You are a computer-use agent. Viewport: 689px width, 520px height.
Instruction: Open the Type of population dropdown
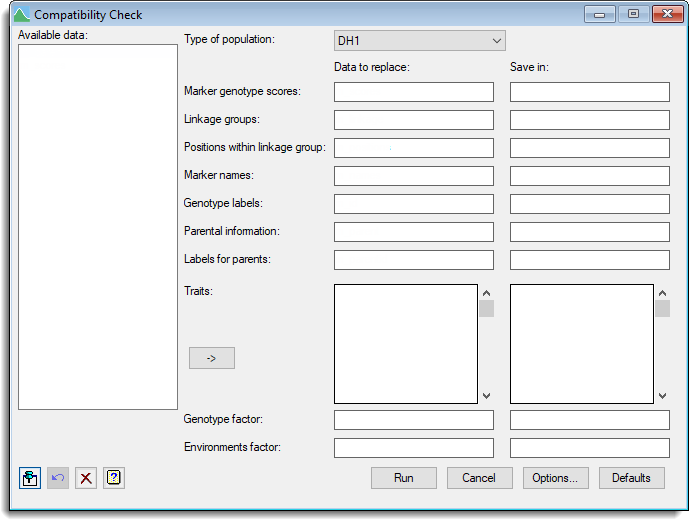pyautogui.click(x=419, y=40)
